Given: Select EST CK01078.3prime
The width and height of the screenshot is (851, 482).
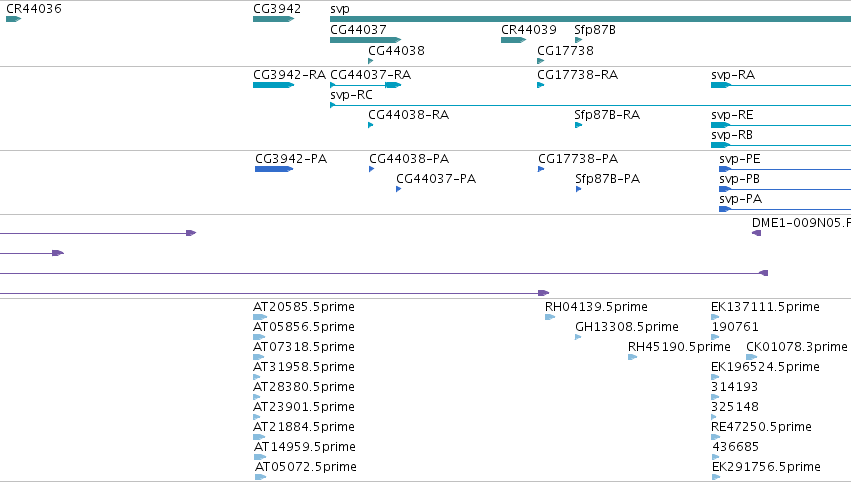Looking at the screenshot, I should point(752,357).
